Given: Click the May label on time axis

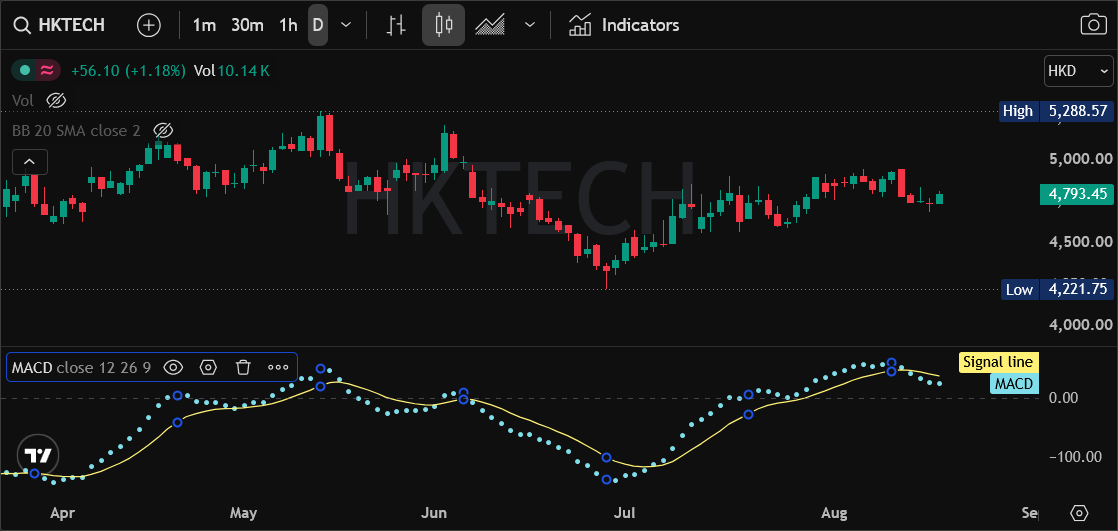Looking at the screenshot, I should pos(244,512).
